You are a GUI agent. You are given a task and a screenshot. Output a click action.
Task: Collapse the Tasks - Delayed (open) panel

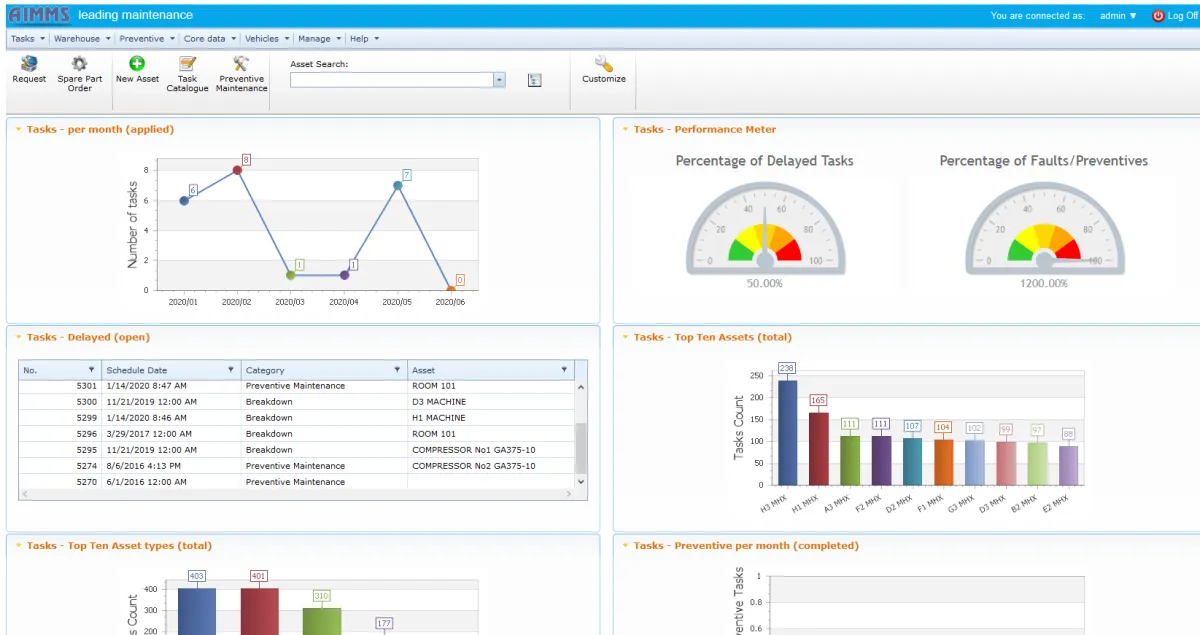[18, 337]
